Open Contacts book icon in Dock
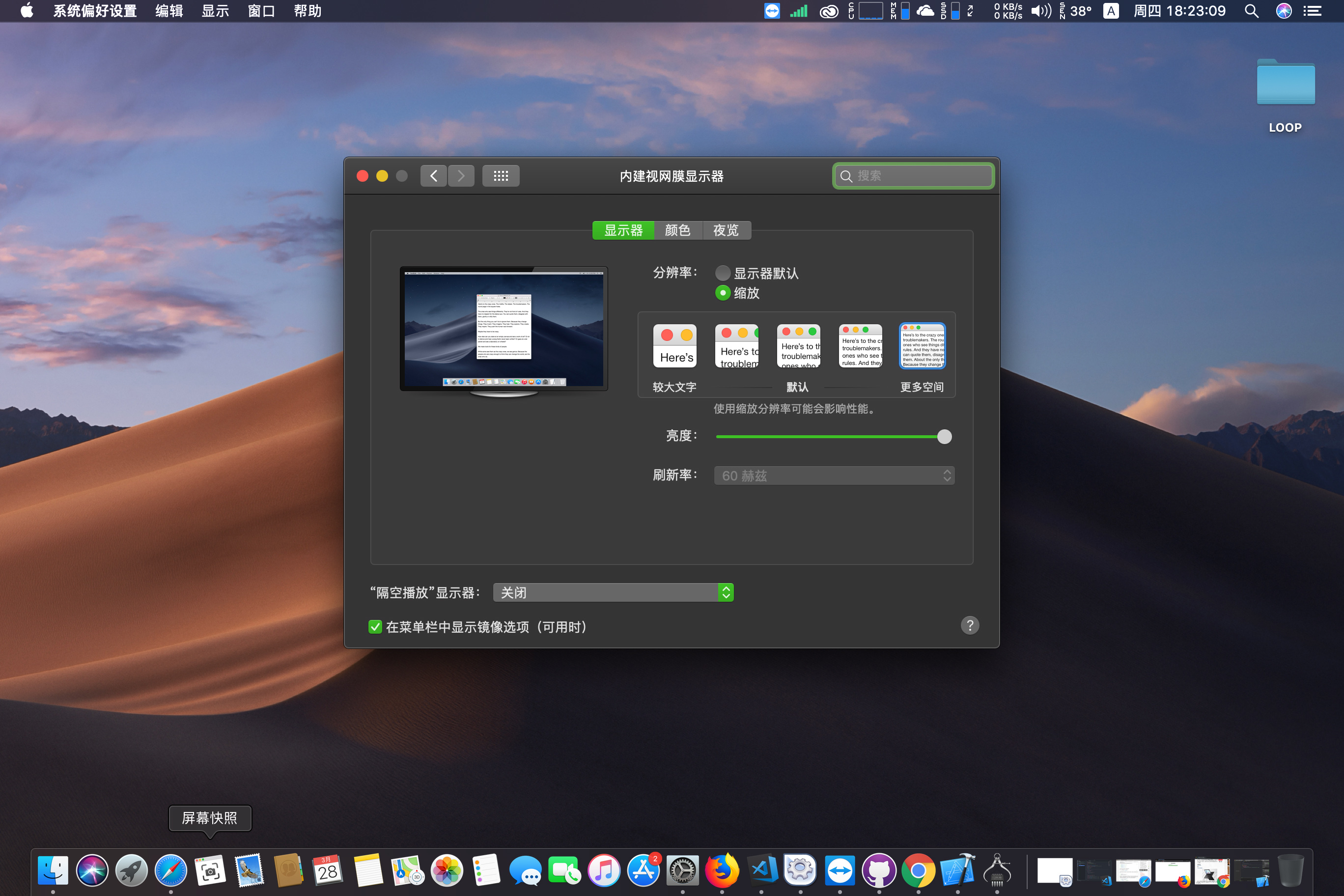 click(x=288, y=871)
